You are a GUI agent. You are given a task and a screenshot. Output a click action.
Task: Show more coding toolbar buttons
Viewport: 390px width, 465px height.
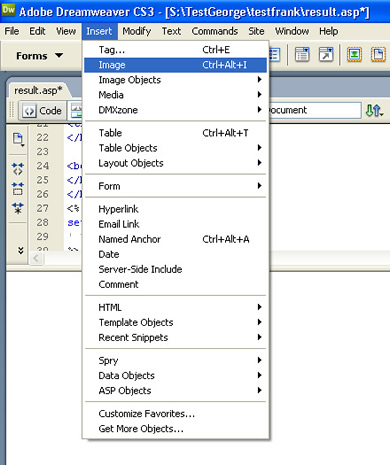21,250
